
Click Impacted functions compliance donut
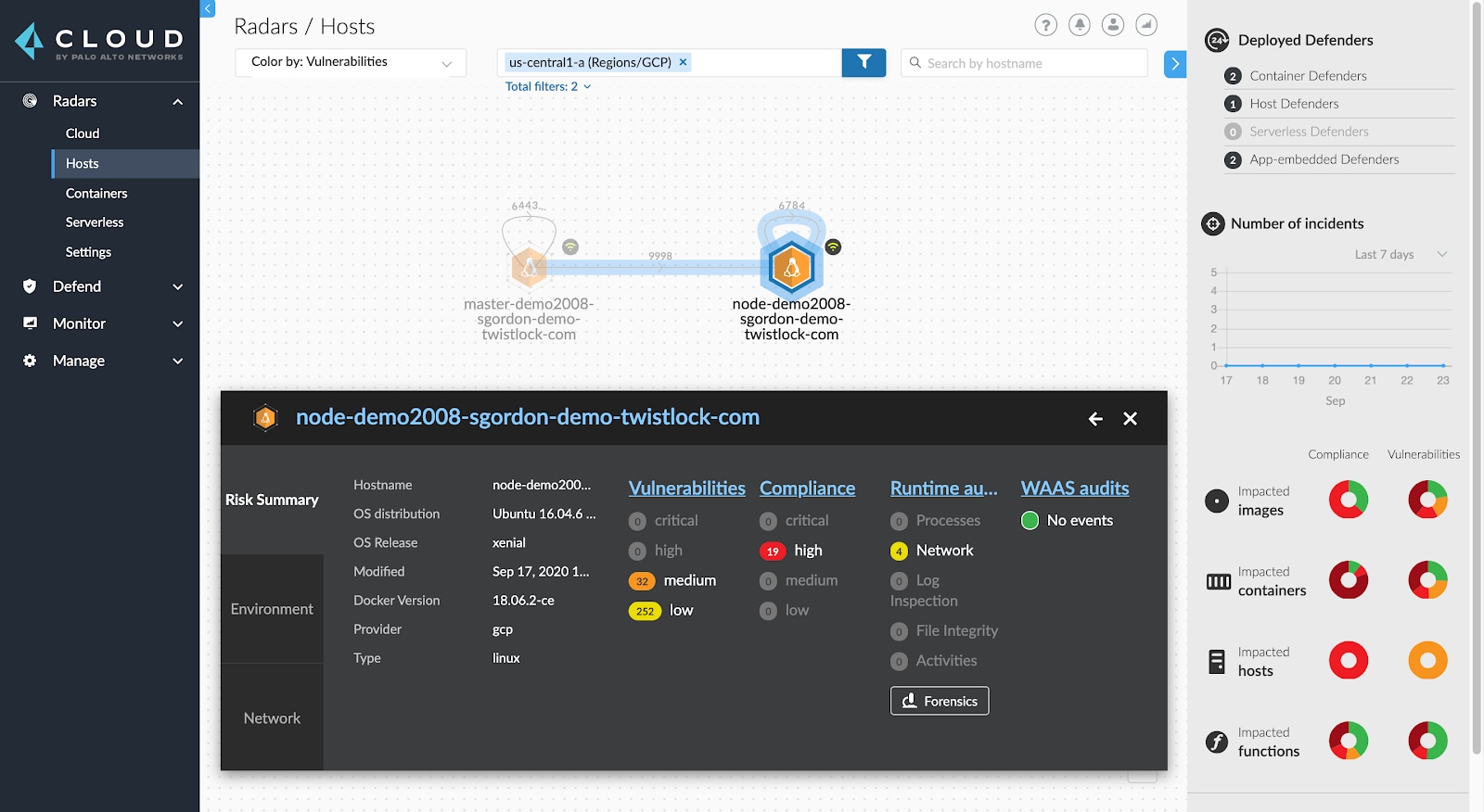[x=1349, y=741]
